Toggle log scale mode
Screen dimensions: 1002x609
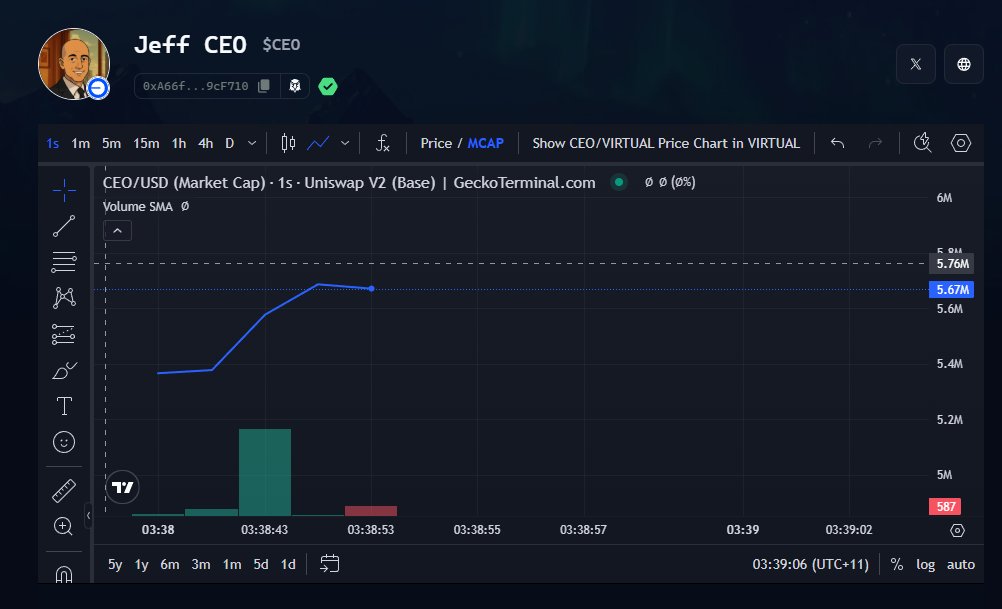pos(925,564)
